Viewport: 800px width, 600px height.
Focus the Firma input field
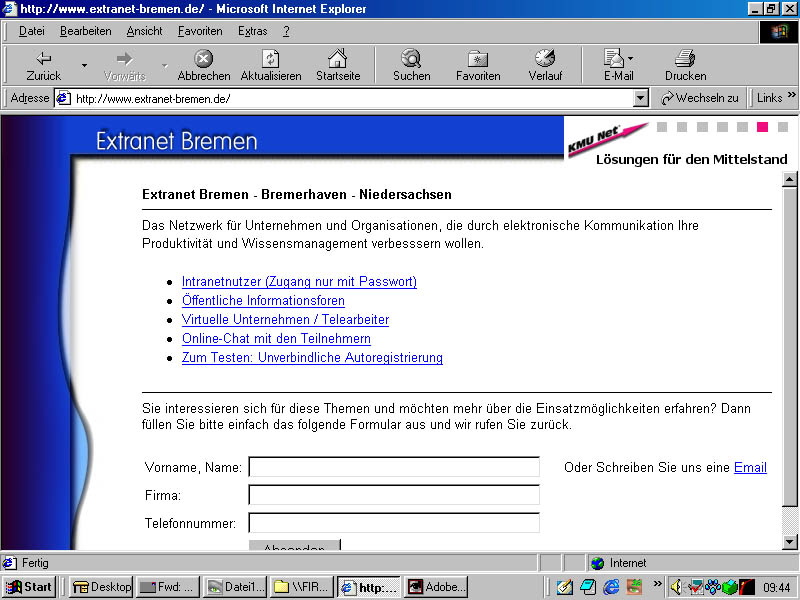coord(394,495)
